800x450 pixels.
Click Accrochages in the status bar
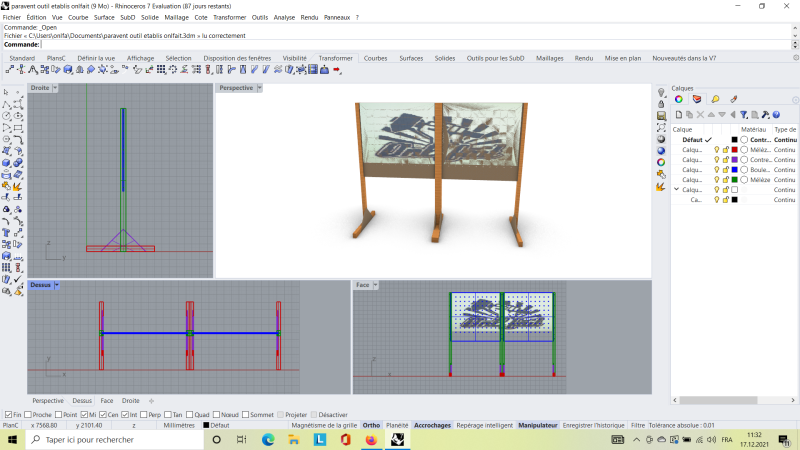click(x=432, y=425)
